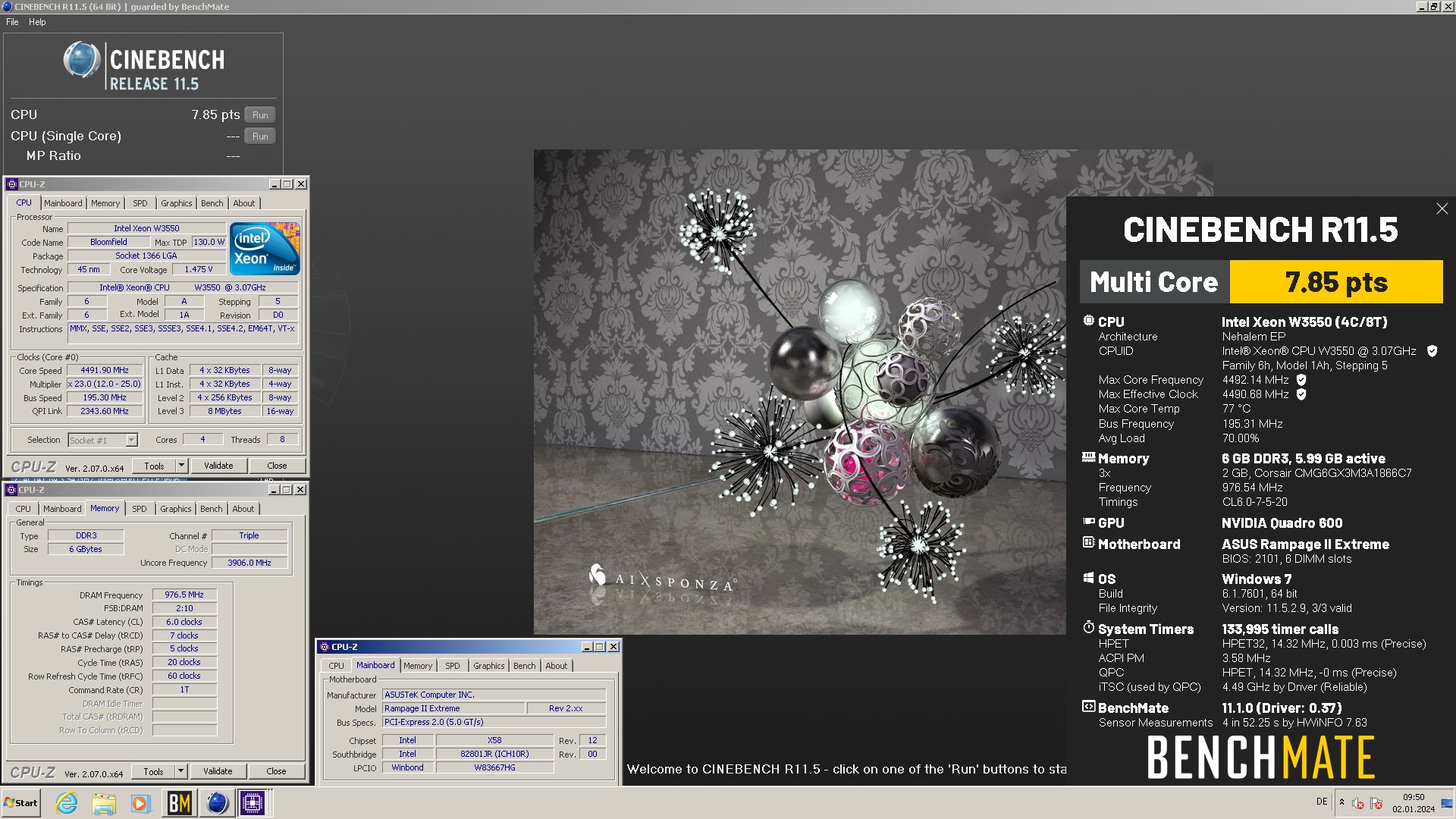The width and height of the screenshot is (1456, 819).
Task: Click the Motherboard icon in BenchMate panel
Action: (1089, 543)
